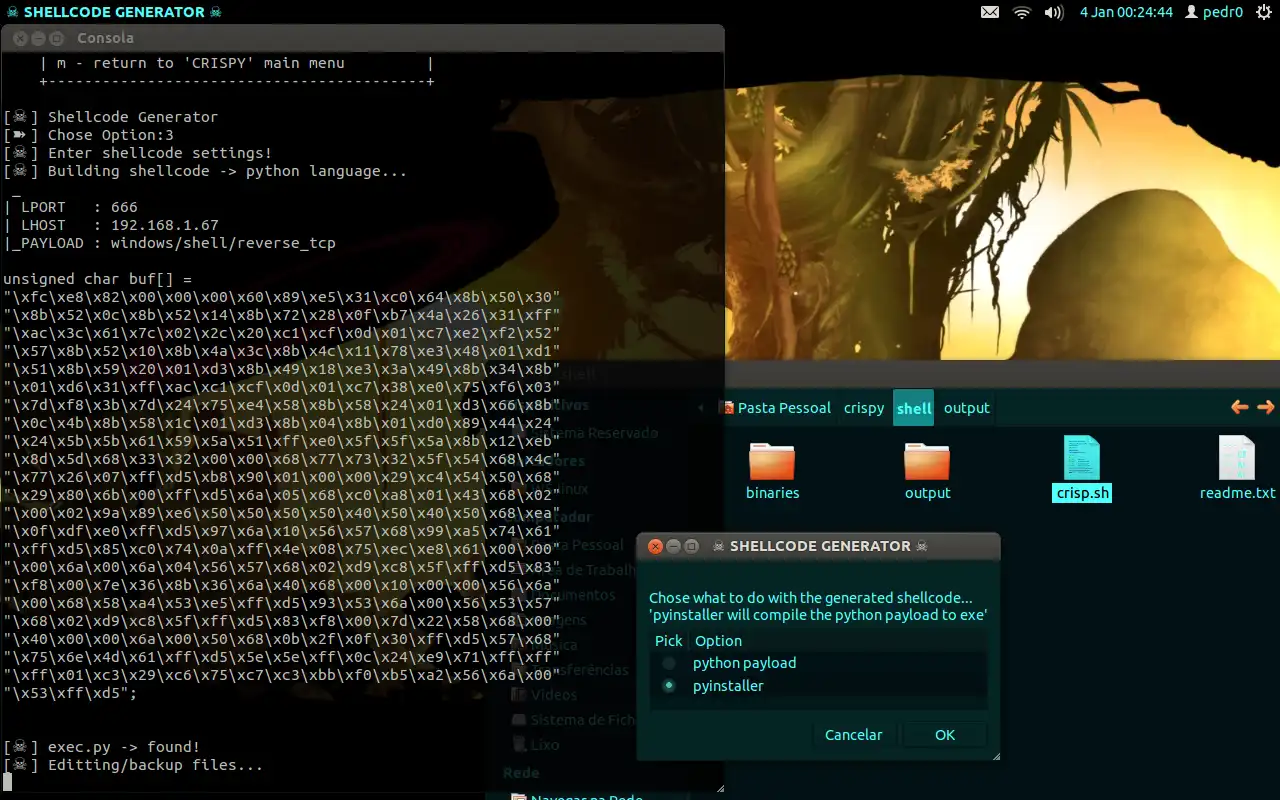Viewport: 1280px width, 800px height.
Task: Maximize the Consola terminal window
Action: click(x=58, y=38)
